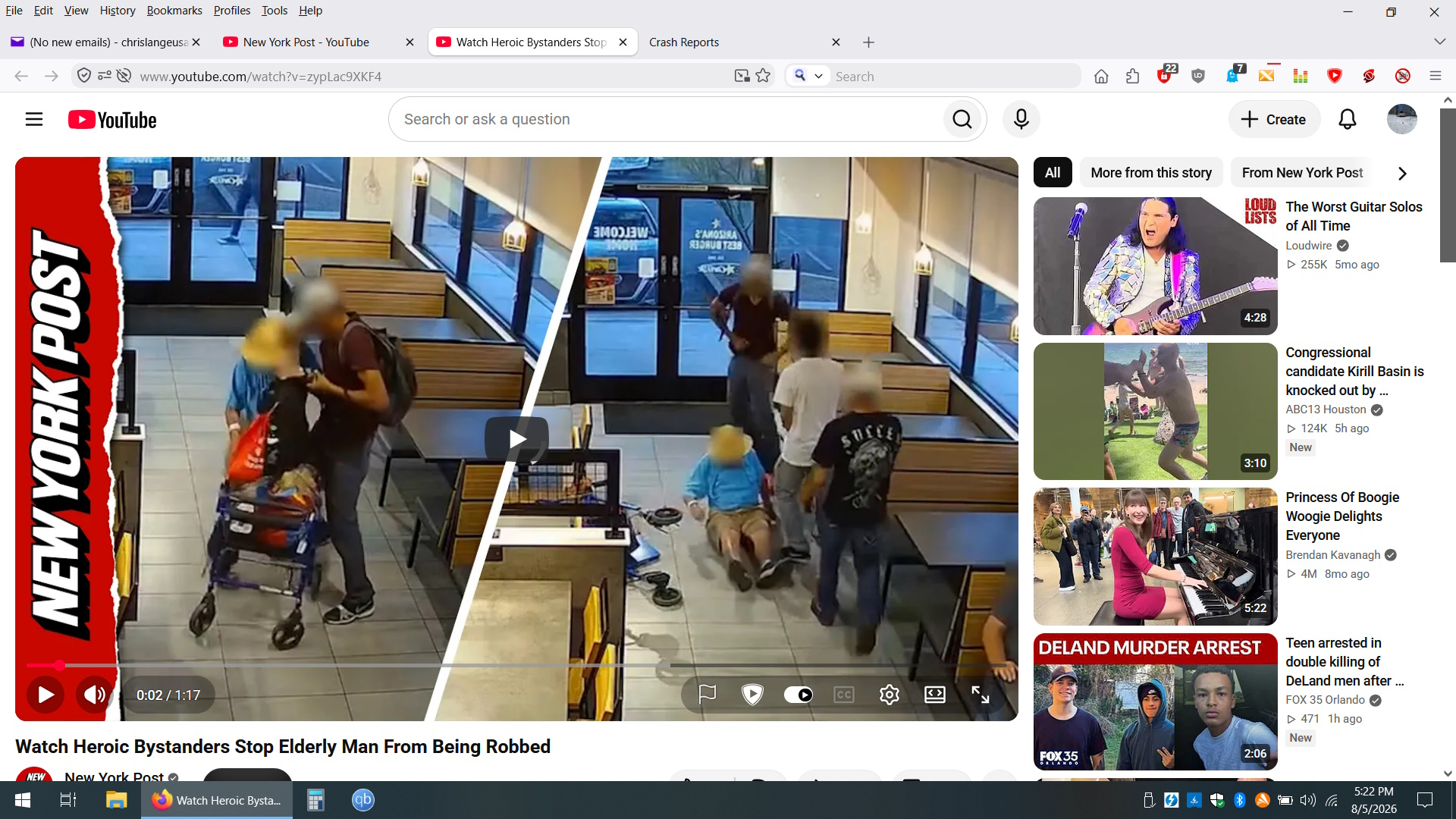Open the File menu
Viewport: 1456px width, 819px height.
tap(14, 11)
